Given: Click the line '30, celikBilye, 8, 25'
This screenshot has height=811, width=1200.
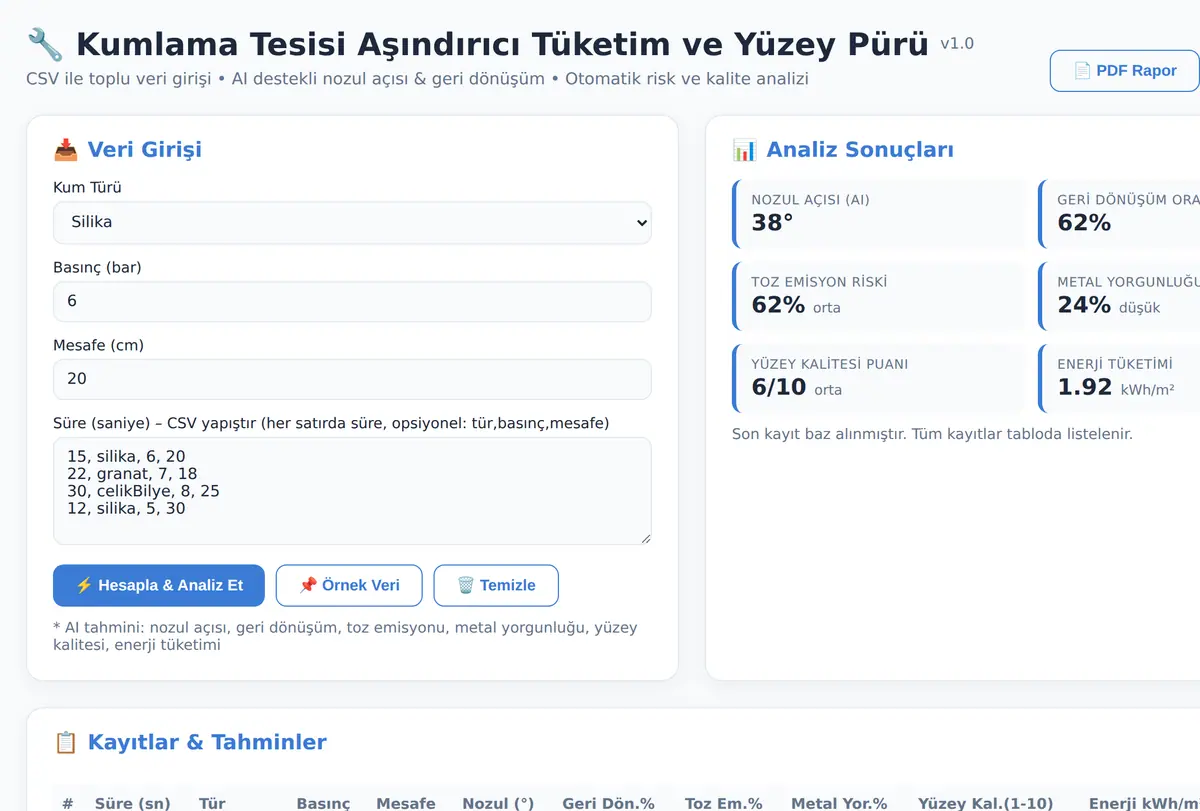Looking at the screenshot, I should (x=143, y=491).
